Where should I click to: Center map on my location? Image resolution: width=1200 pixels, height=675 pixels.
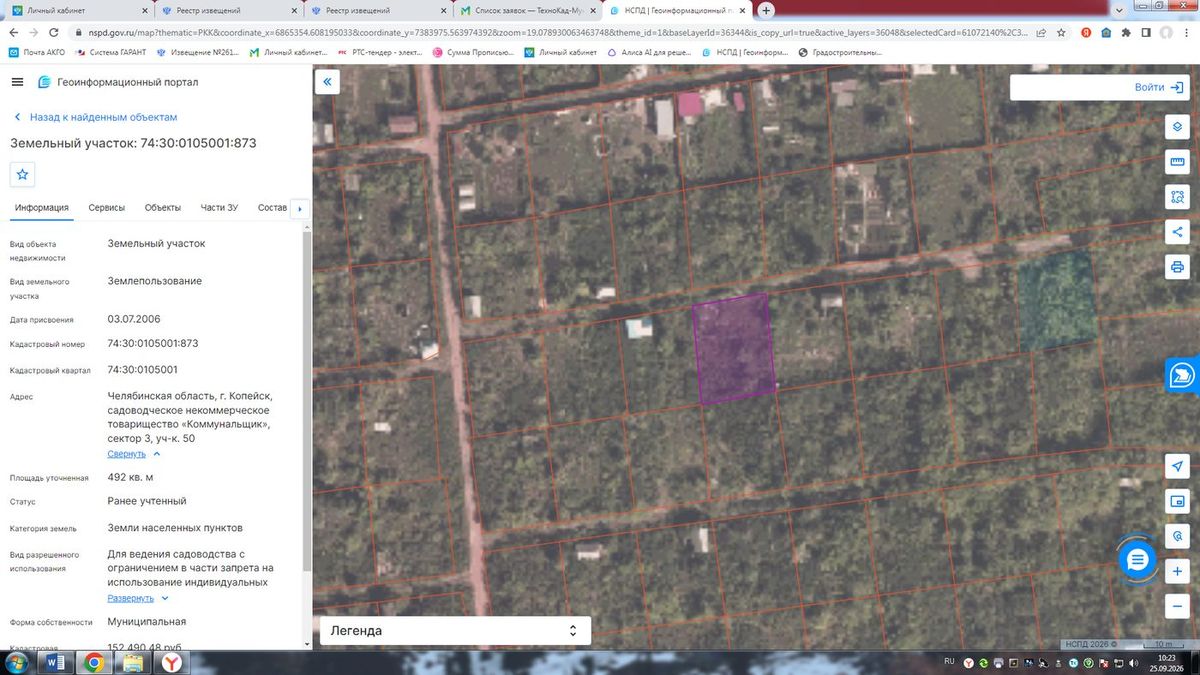(1177, 467)
